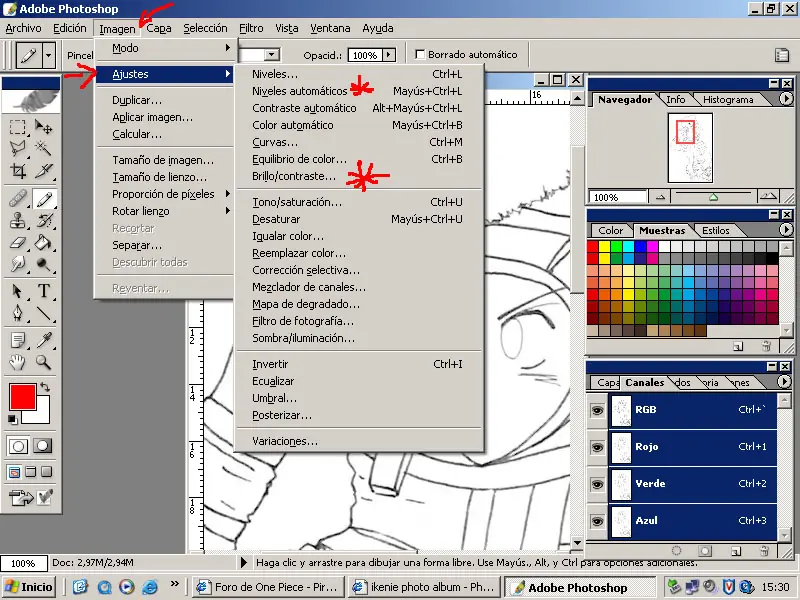Click the Inicio start button
800x600 pixels.
coord(30,587)
